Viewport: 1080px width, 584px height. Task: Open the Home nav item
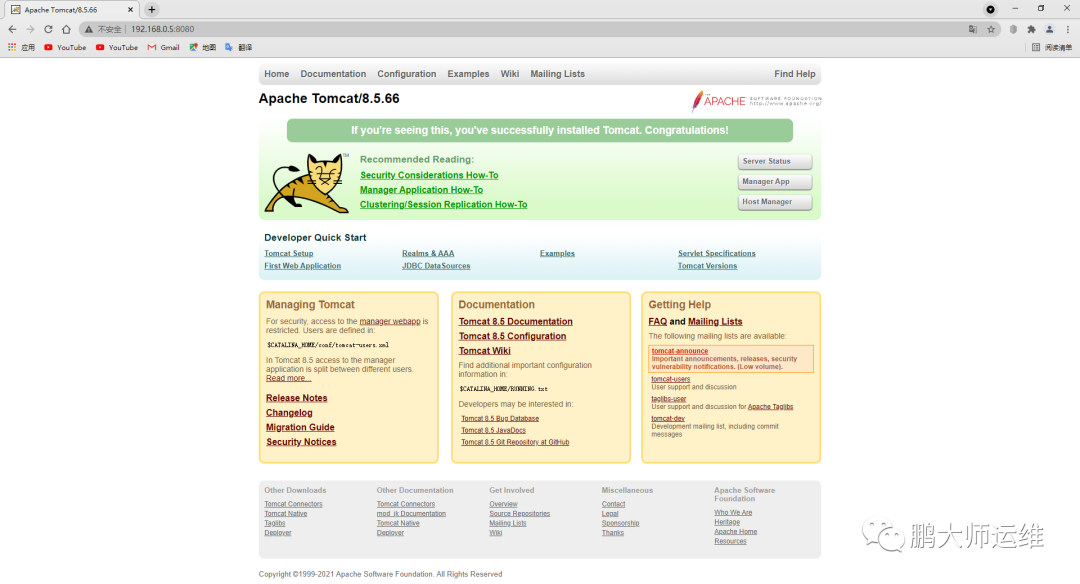pyautogui.click(x=276, y=74)
